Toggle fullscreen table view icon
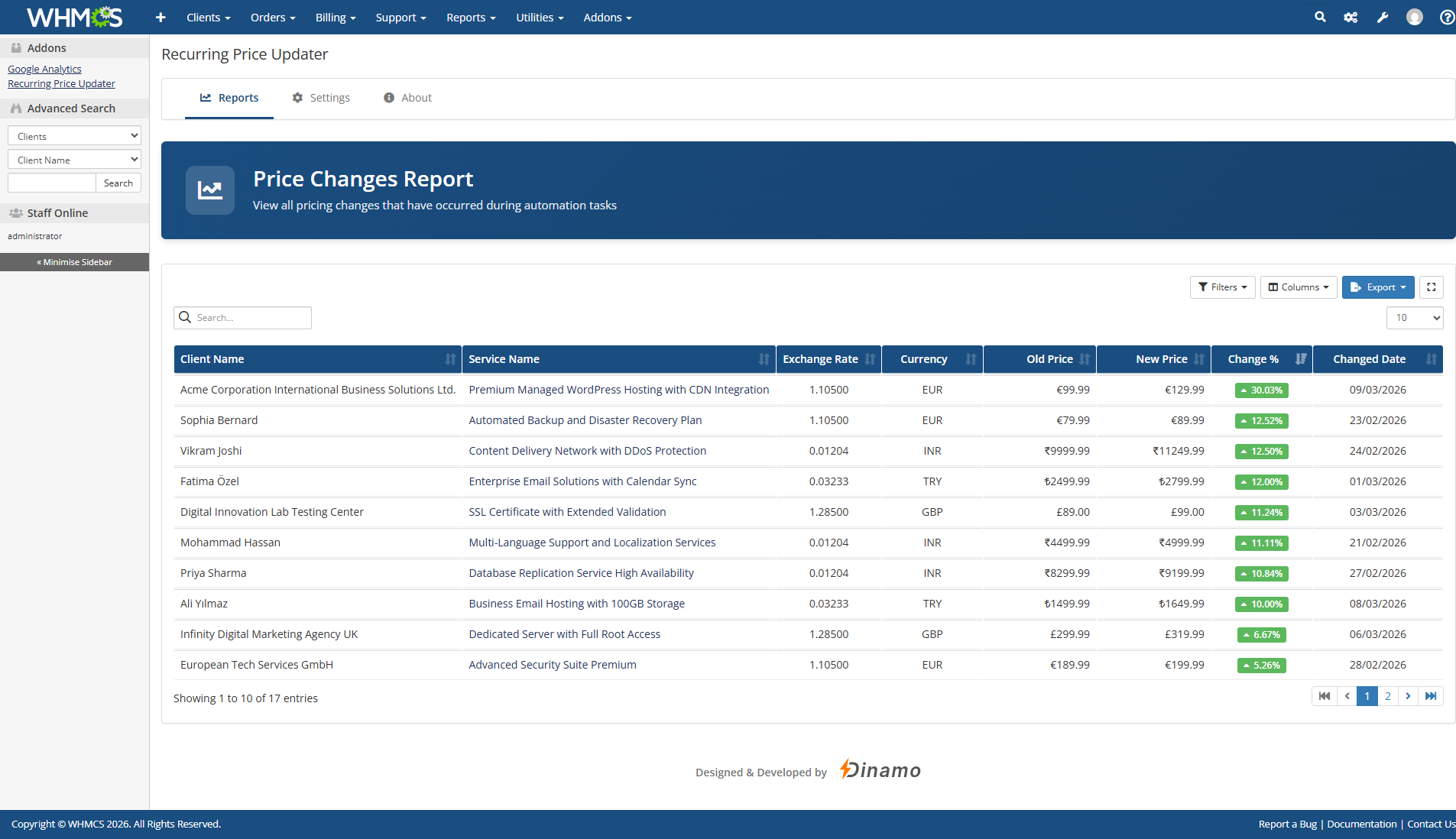 pos(1432,287)
